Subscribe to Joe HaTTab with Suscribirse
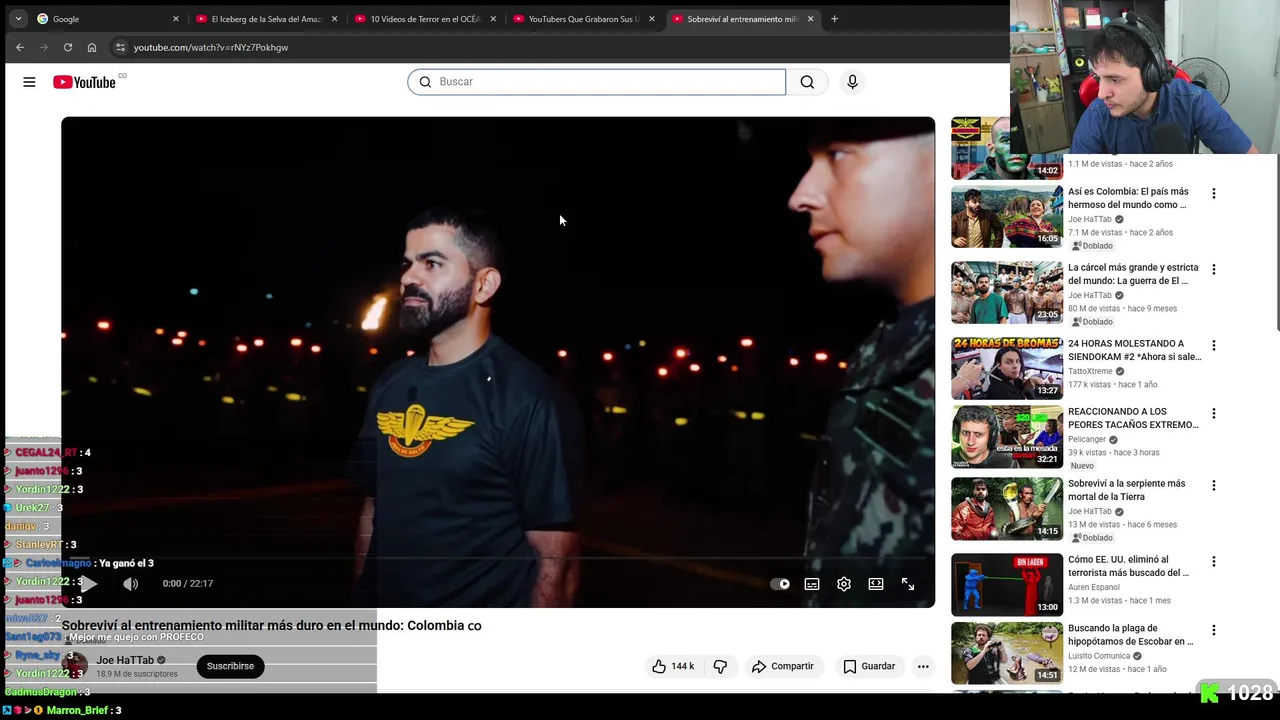Viewport: 1280px width, 720px height. 230,666
